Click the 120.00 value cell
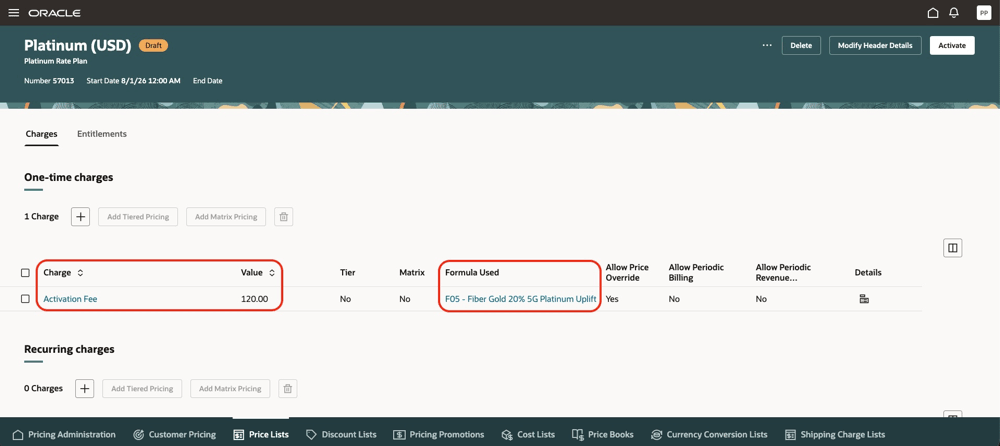Image resolution: width=1000 pixels, height=446 pixels. coord(254,299)
